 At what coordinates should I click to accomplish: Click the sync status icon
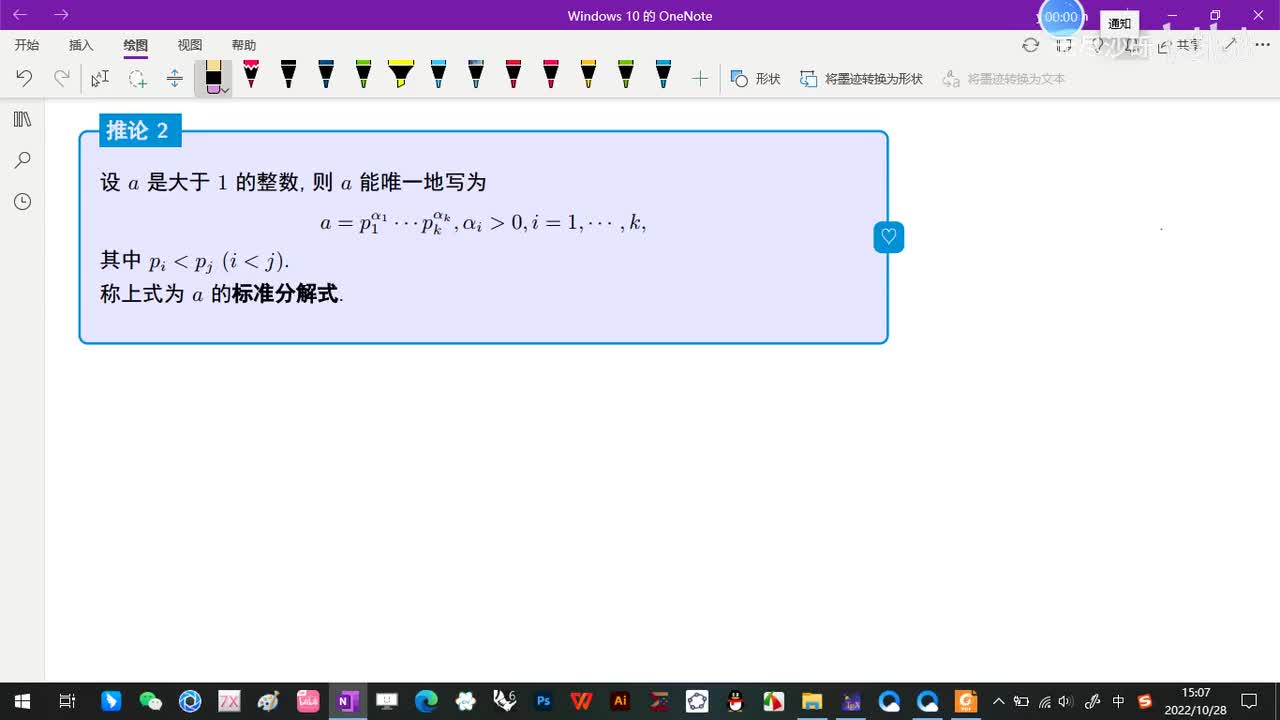(x=1030, y=45)
